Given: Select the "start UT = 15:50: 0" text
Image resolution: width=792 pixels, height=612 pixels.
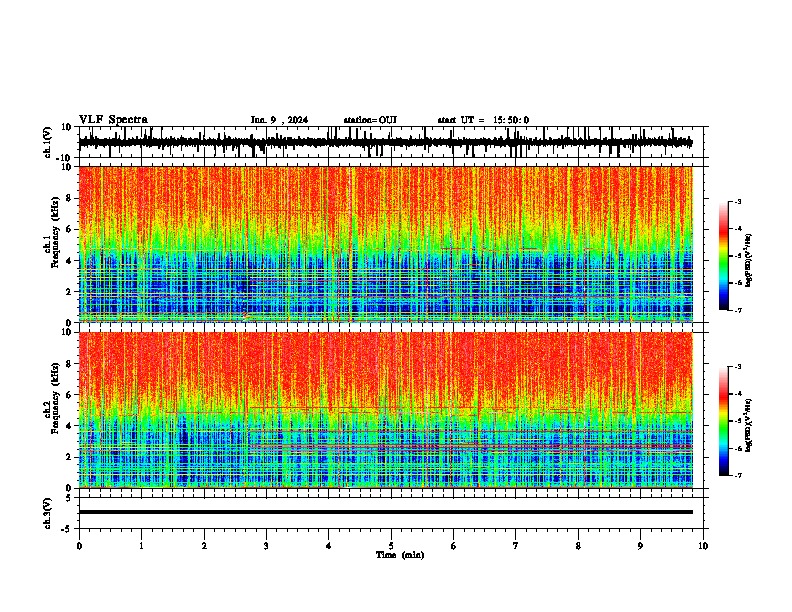Looking at the screenshot, I should [x=483, y=120].
